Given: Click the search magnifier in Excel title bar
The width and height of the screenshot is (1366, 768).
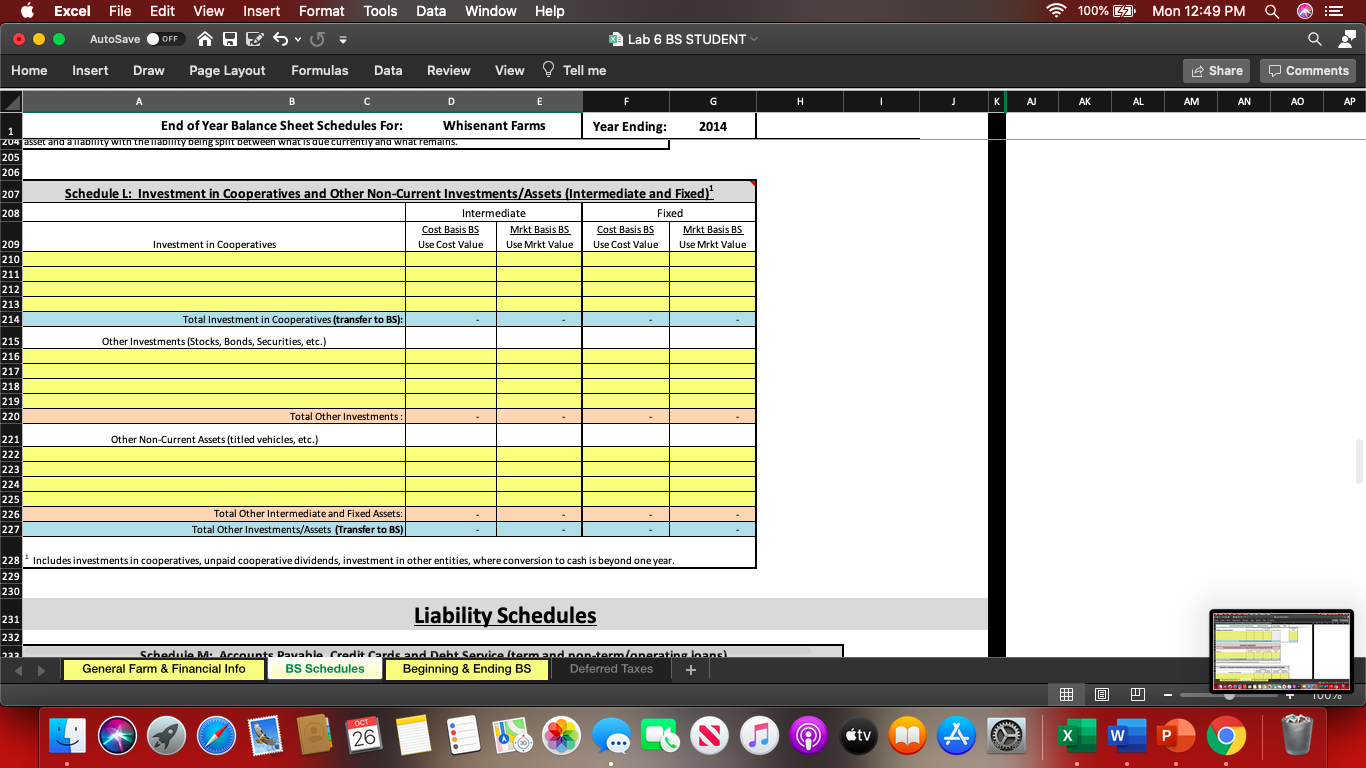Looking at the screenshot, I should click(x=1315, y=39).
